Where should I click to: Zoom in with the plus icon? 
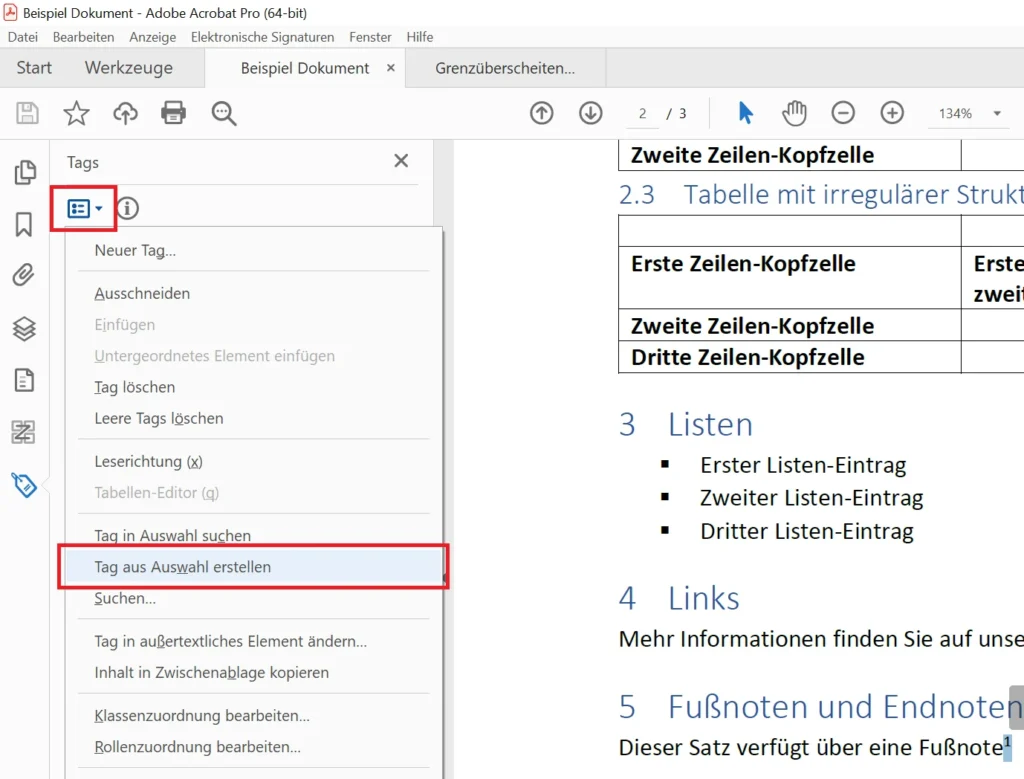892,113
